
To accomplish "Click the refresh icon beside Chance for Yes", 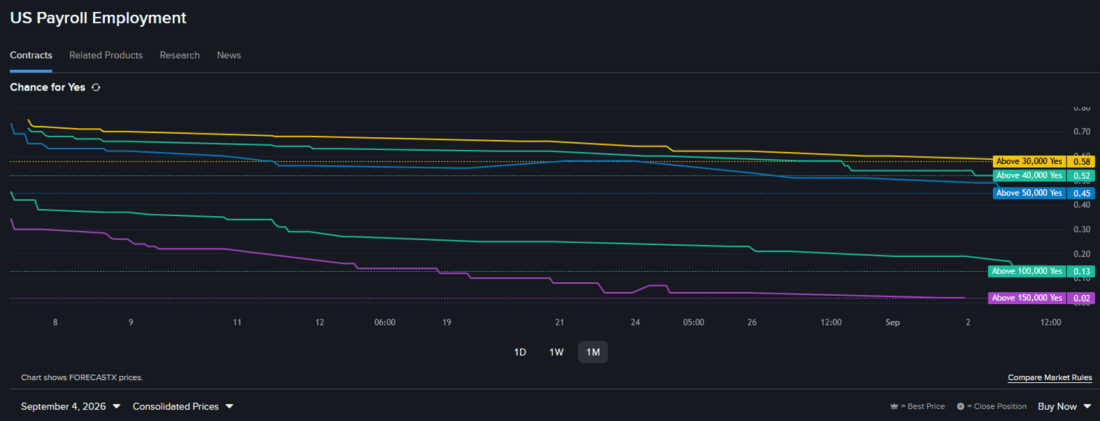I will click(96, 88).
